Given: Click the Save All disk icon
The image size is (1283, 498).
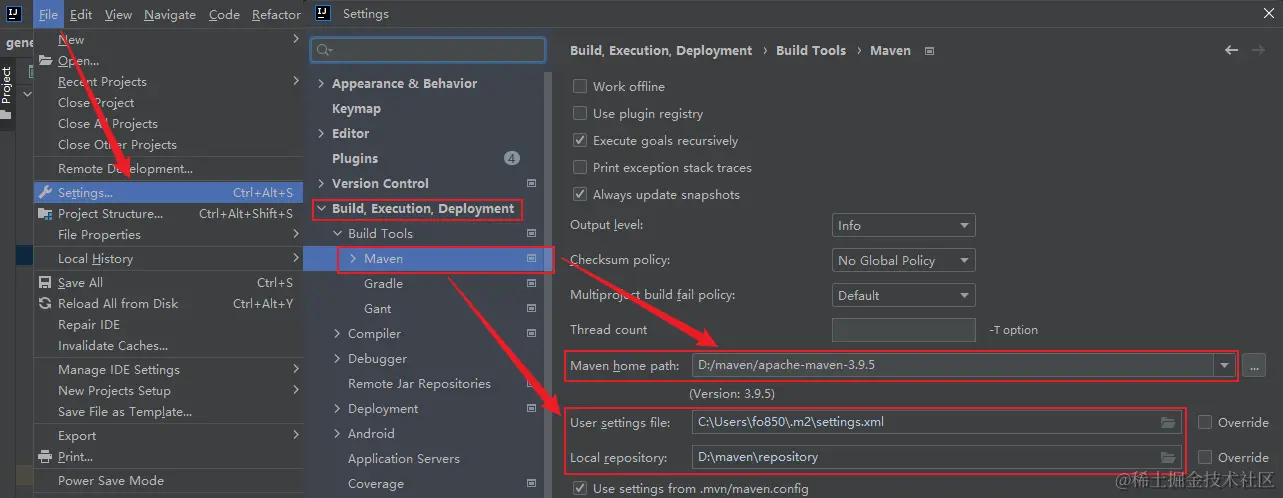Looking at the screenshot, I should [45, 283].
